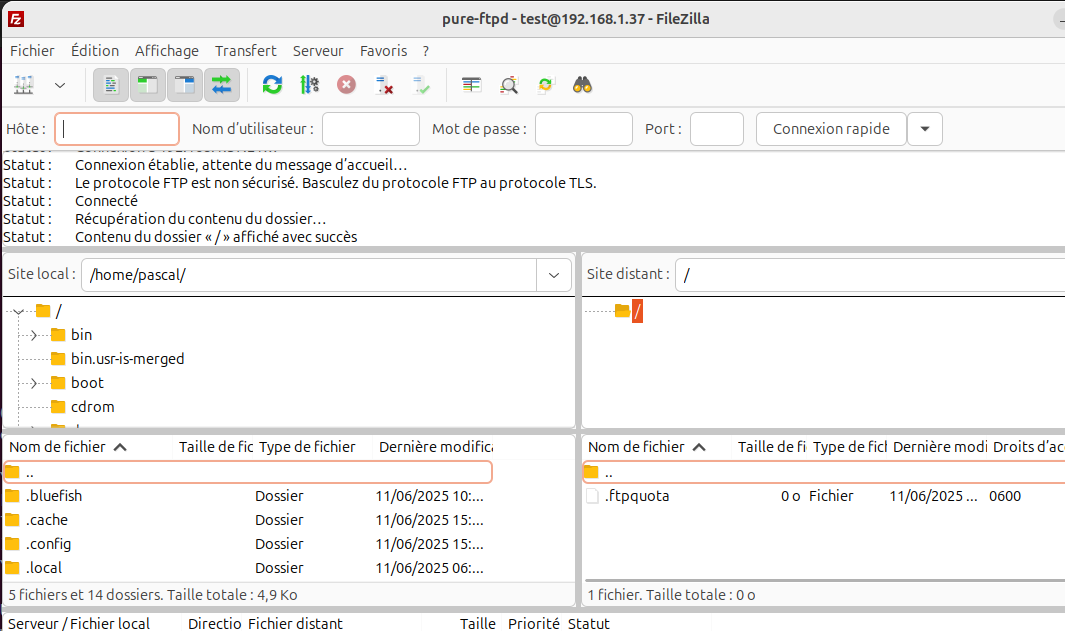
Task: Toggle message log display
Action: click(111, 85)
